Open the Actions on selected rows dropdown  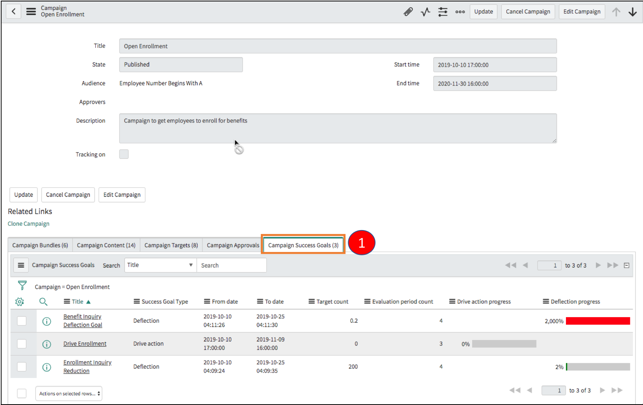(68, 394)
